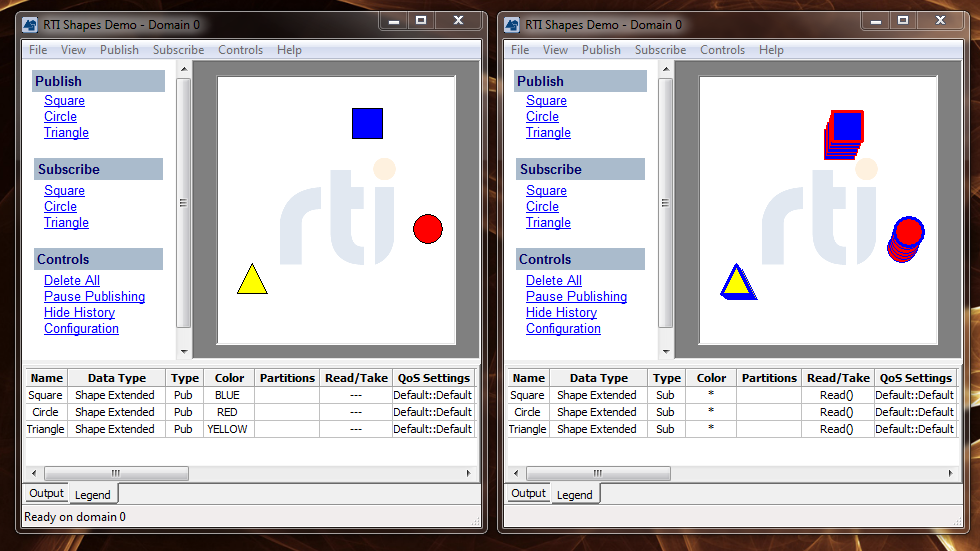Select the red circle in left window canvas

[x=428, y=229]
